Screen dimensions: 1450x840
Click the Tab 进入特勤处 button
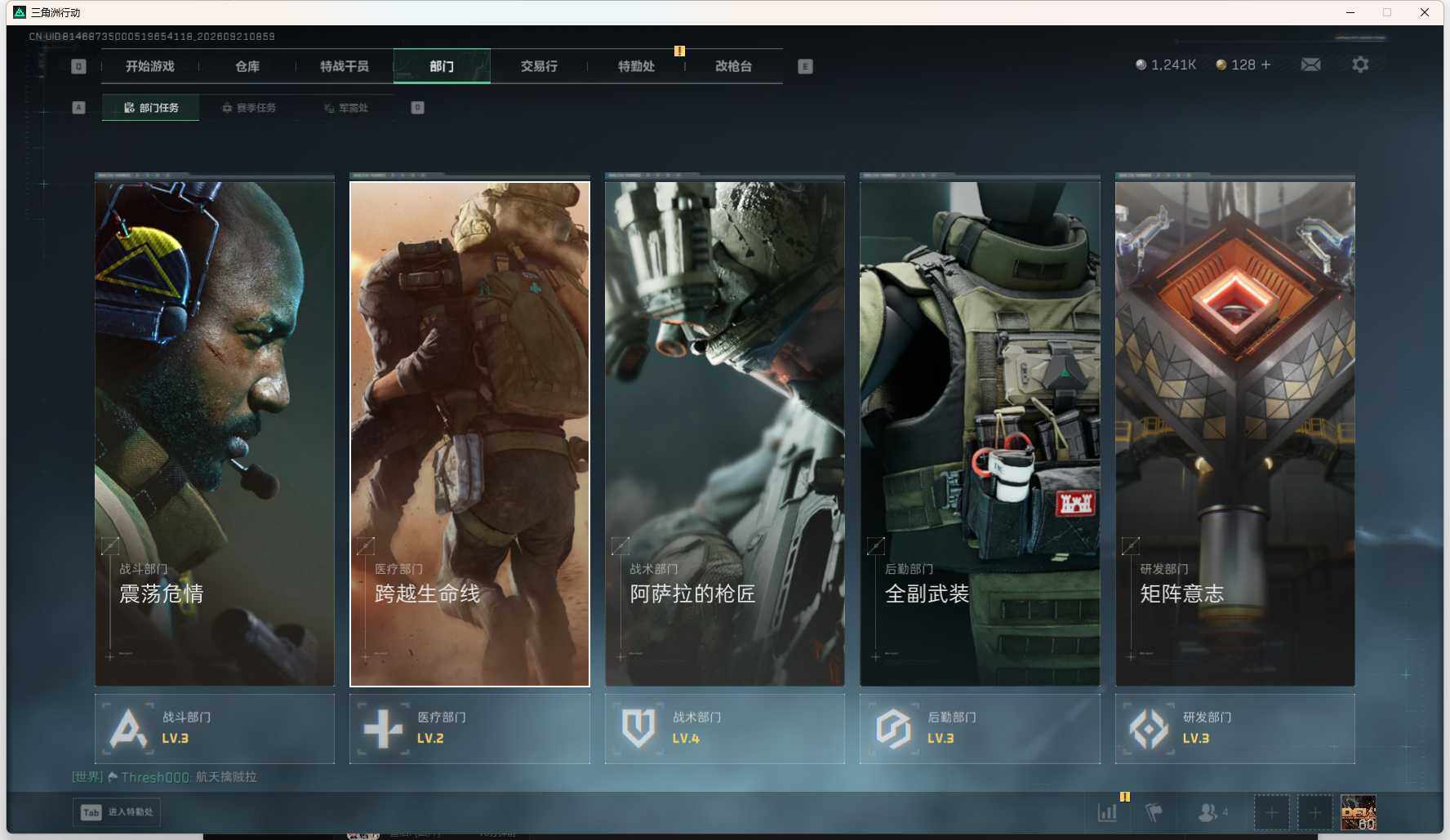(117, 812)
